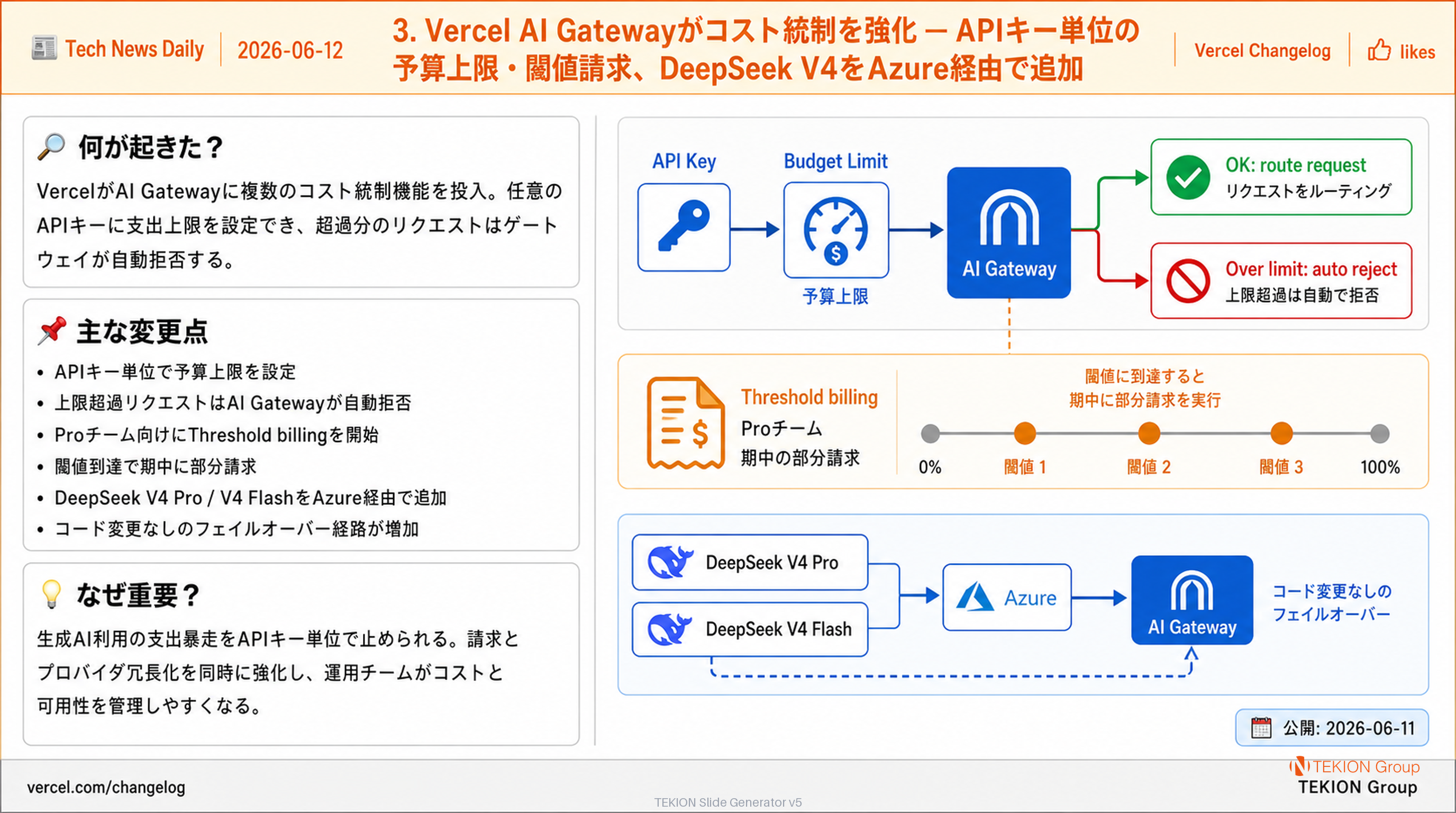Screen dimensions: 1456x813
Task: Click the Threshold billing orange label
Action: pyautogui.click(x=809, y=398)
